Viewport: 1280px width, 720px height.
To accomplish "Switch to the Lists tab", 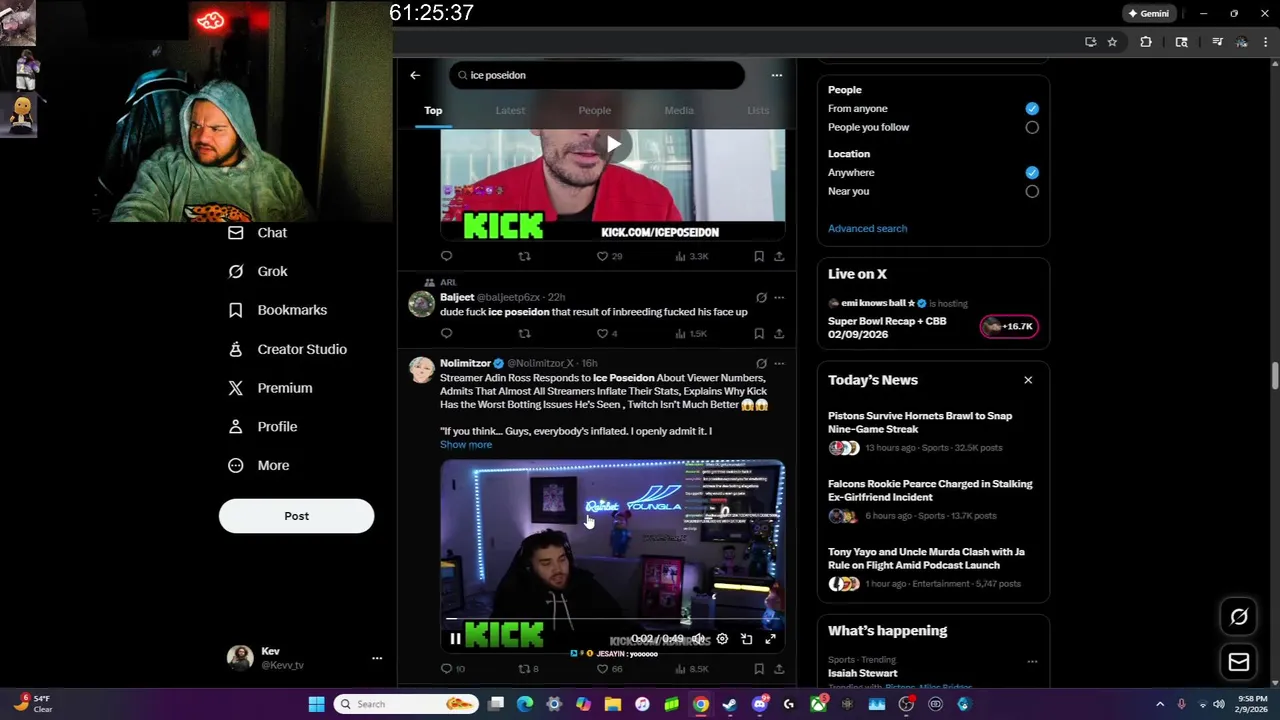I will (758, 110).
